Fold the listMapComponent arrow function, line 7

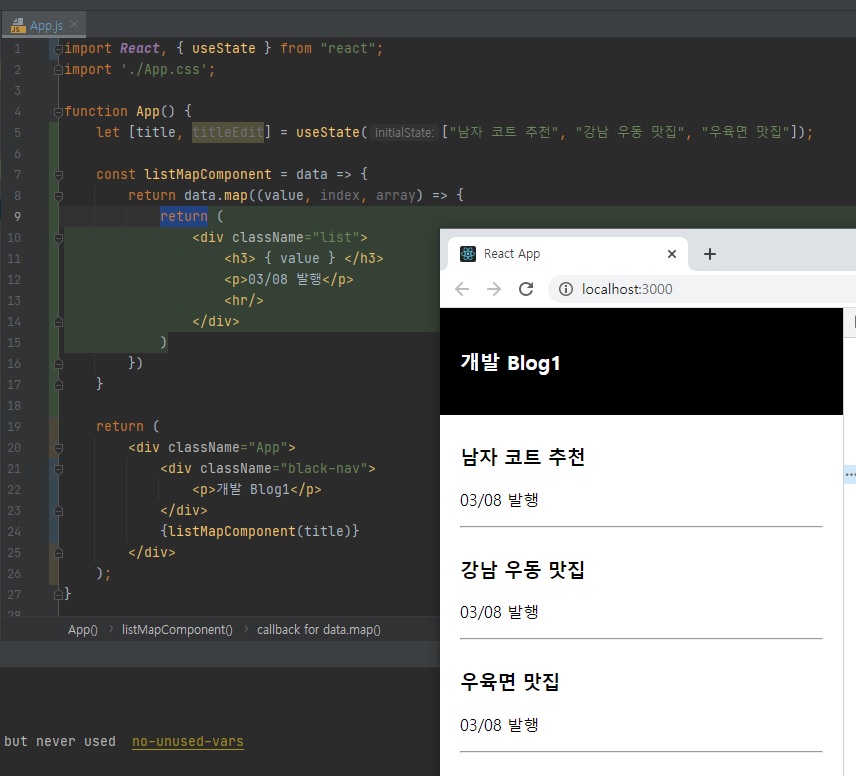pyautogui.click(x=58, y=175)
